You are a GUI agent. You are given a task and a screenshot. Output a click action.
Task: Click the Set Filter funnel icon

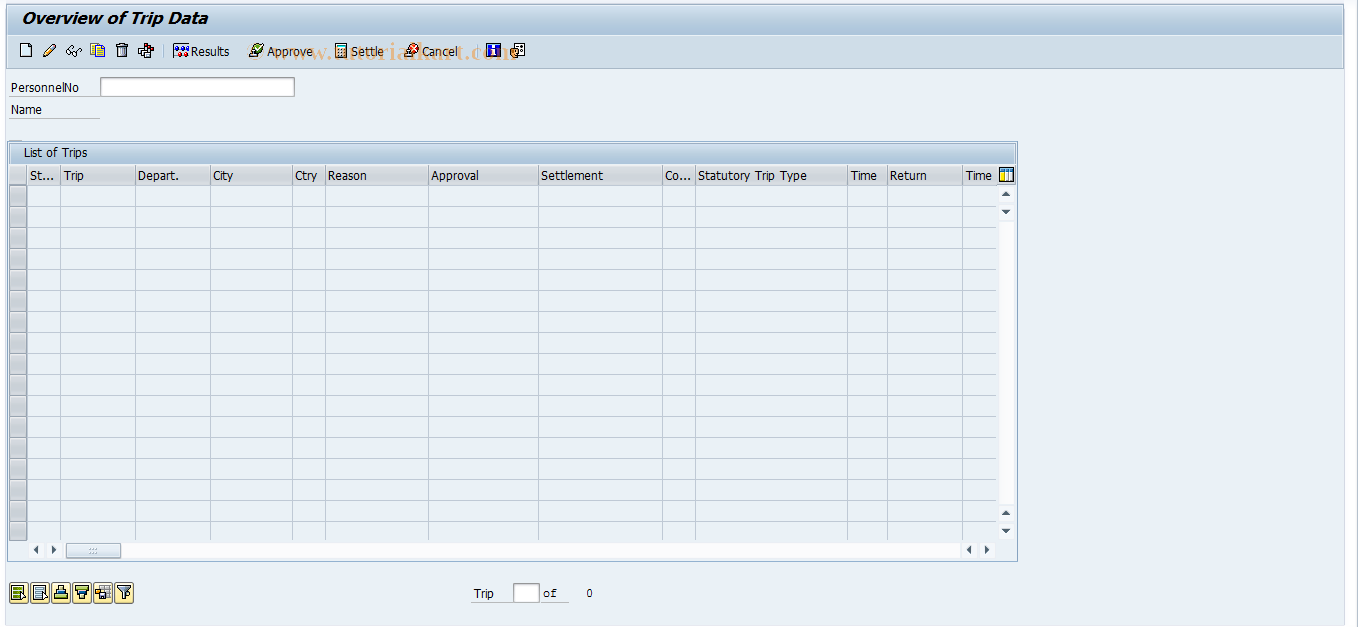click(124, 593)
